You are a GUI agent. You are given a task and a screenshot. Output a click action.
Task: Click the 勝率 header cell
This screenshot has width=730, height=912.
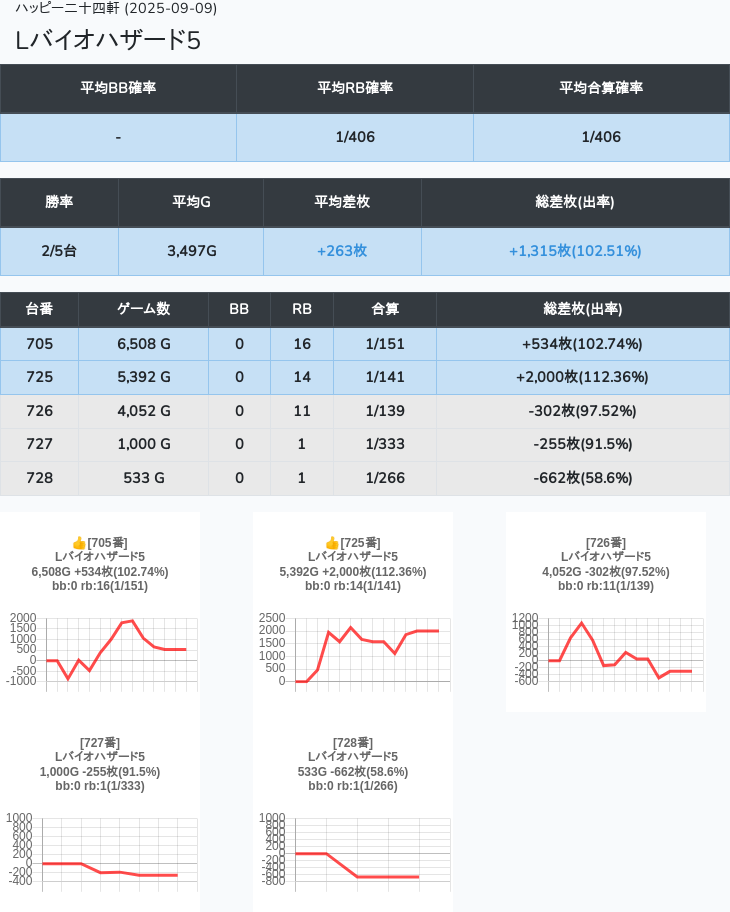point(59,202)
